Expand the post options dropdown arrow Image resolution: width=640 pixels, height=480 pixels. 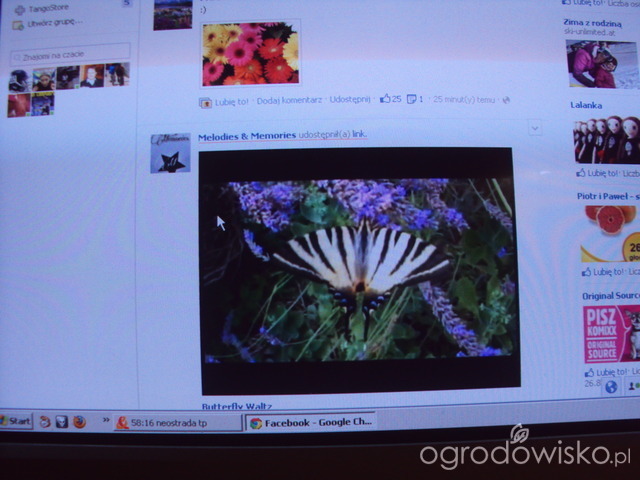(534, 128)
